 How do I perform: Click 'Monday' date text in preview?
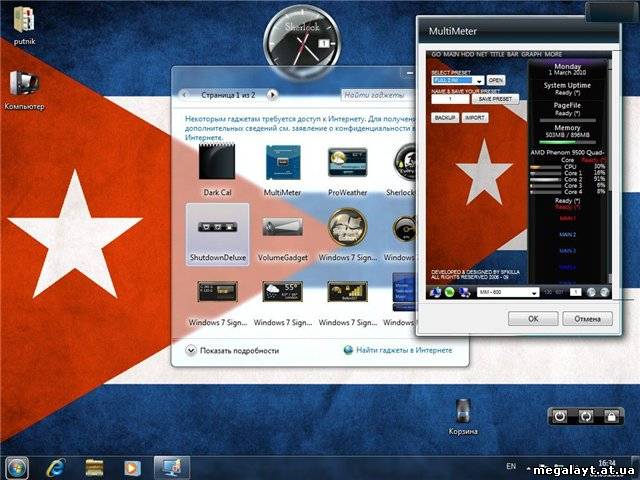point(567,66)
